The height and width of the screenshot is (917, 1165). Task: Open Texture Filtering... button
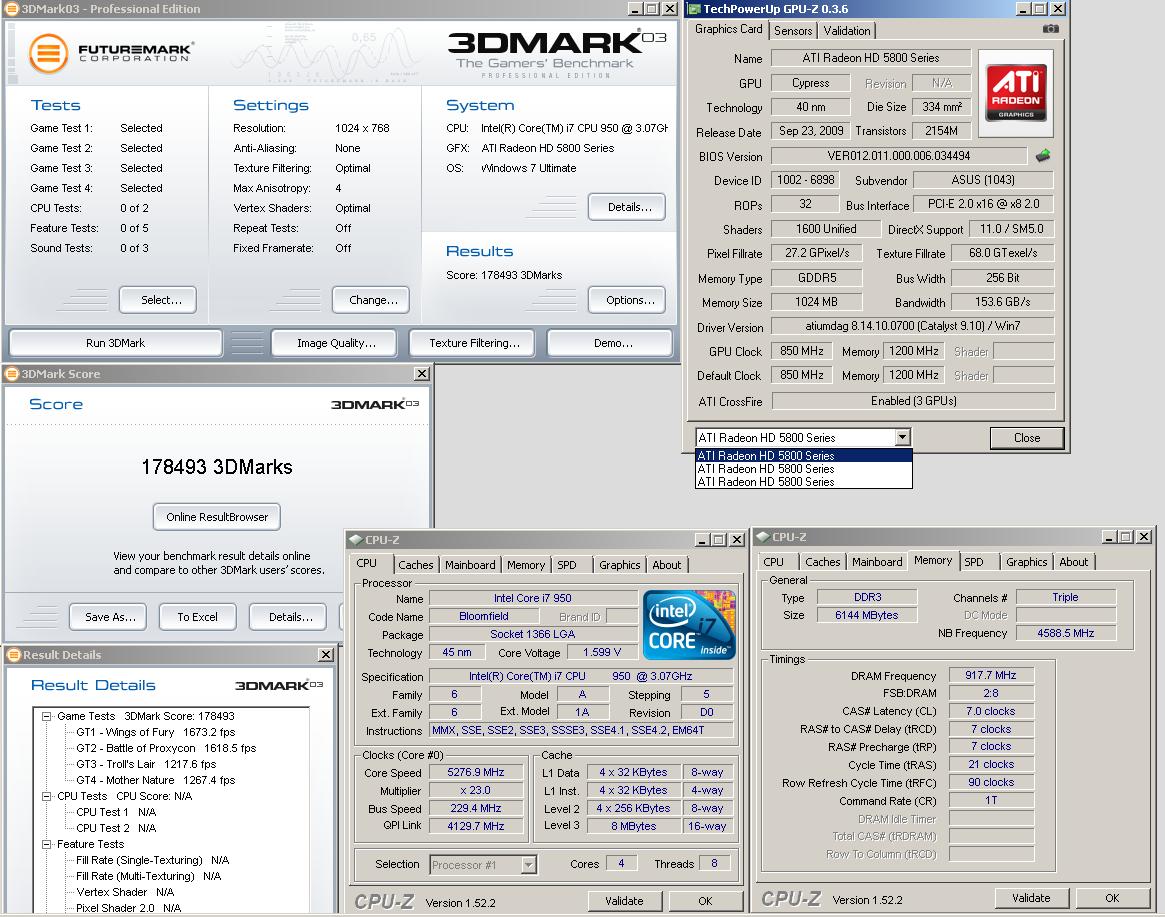(x=474, y=343)
